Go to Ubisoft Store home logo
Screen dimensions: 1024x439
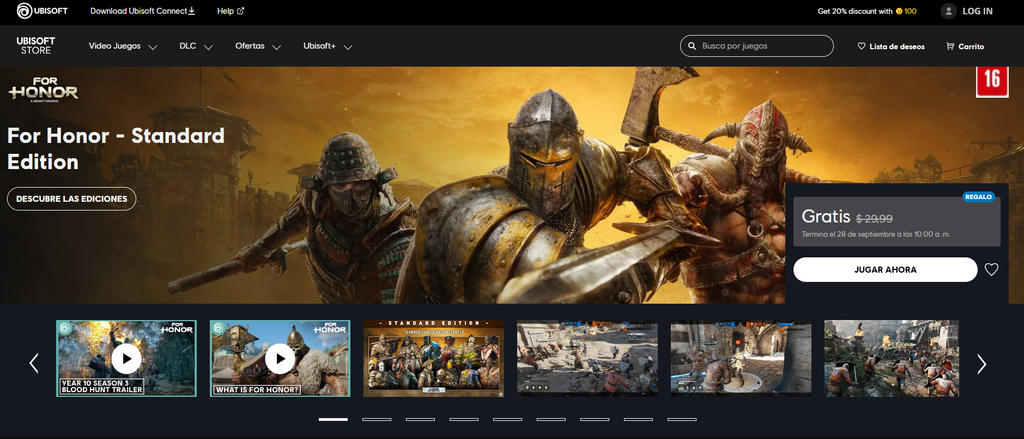click(36, 46)
